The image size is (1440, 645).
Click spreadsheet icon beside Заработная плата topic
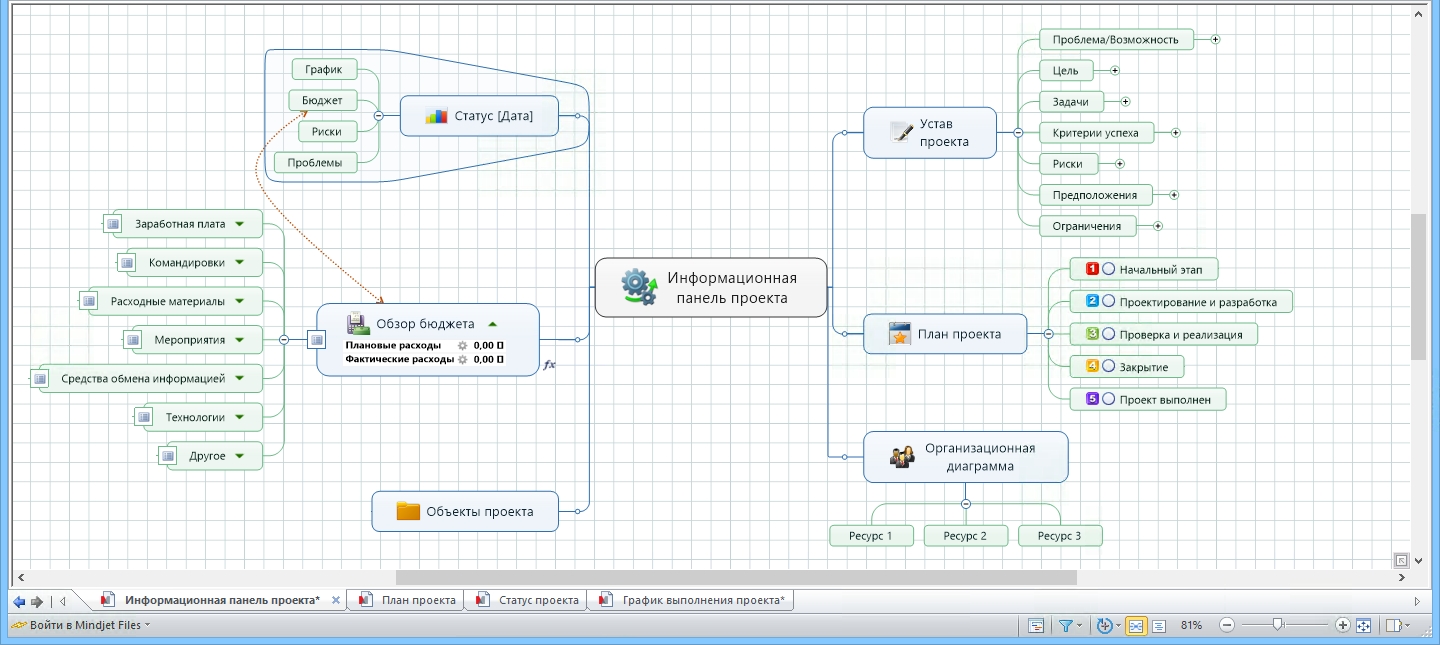point(112,224)
